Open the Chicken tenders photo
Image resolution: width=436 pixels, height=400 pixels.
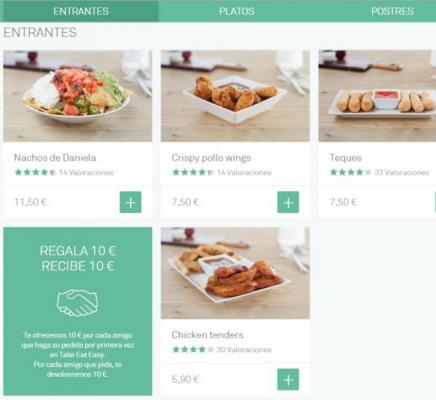click(x=235, y=273)
